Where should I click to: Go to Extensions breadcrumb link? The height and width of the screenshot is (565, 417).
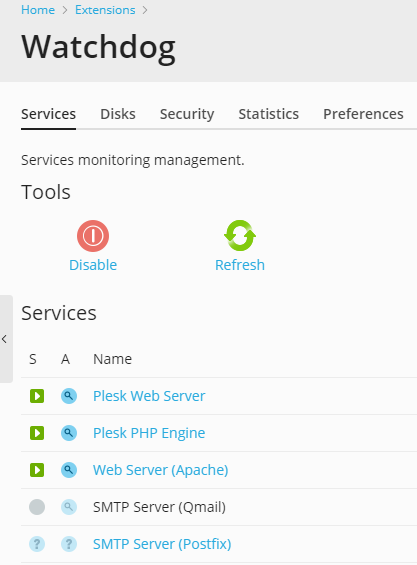(x=105, y=10)
